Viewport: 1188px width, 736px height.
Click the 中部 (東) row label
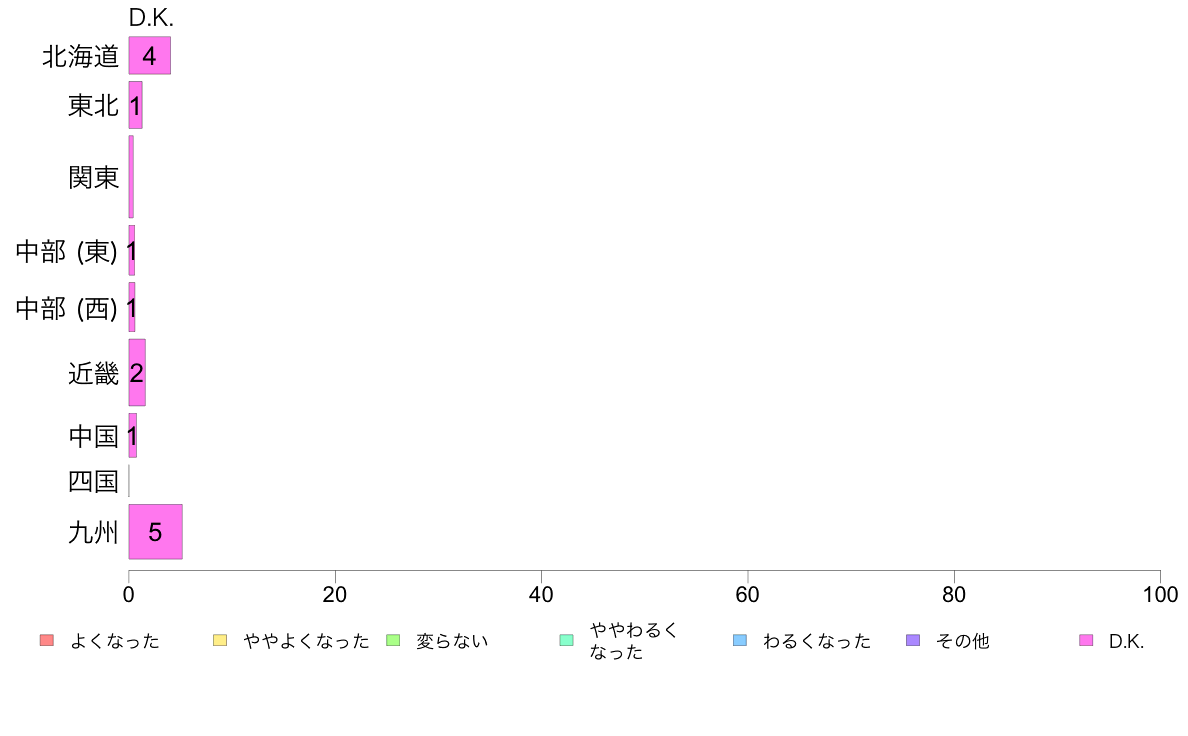click(x=67, y=251)
